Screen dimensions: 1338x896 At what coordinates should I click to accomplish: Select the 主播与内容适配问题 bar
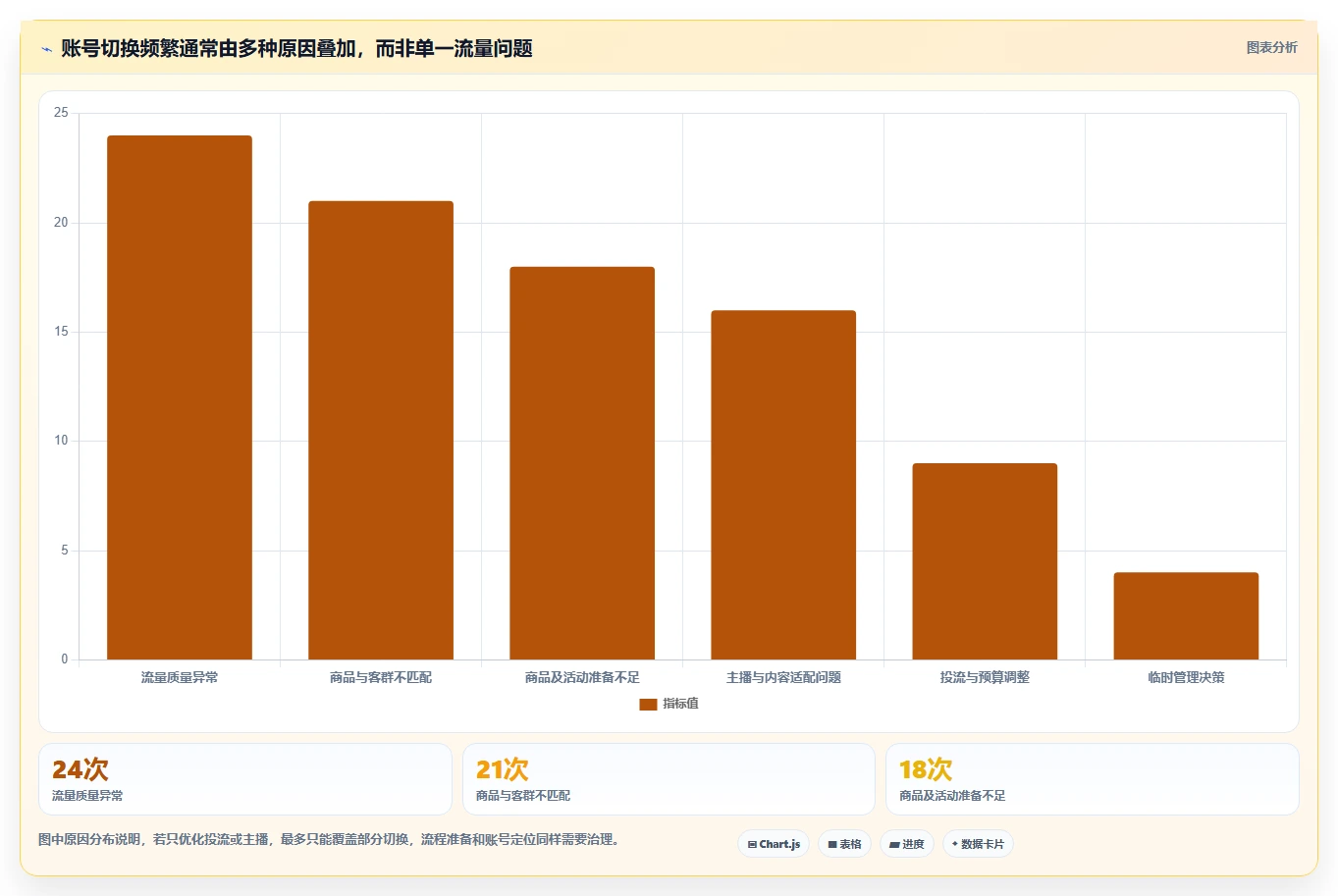(x=783, y=485)
